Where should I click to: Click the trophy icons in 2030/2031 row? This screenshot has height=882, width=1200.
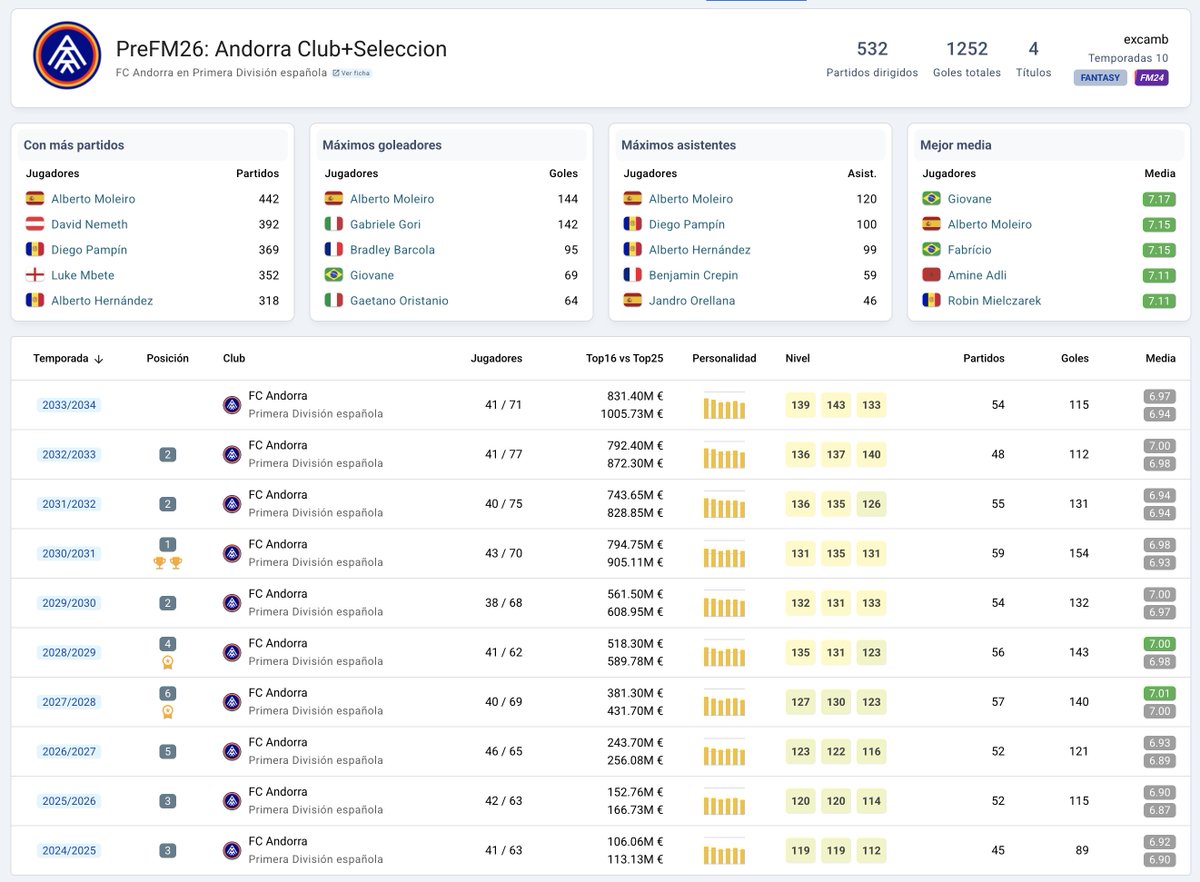[167, 563]
